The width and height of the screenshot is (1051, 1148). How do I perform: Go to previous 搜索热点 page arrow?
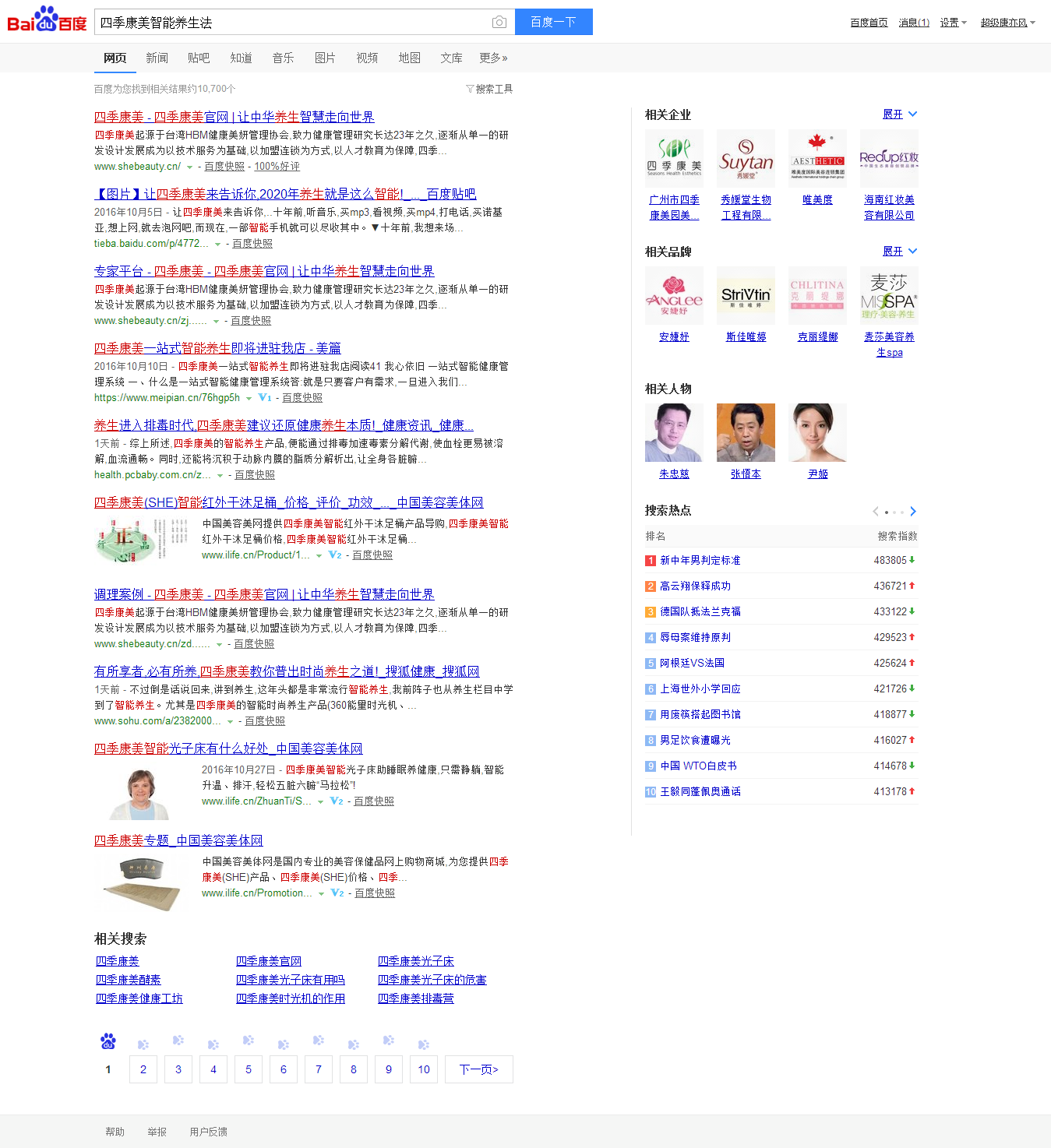pyautogui.click(x=876, y=512)
